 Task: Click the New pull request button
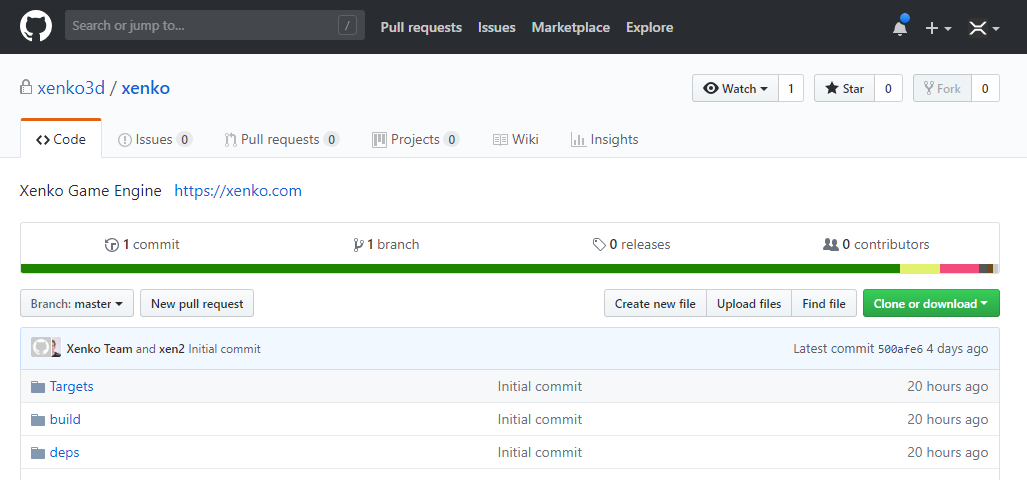click(x=197, y=304)
